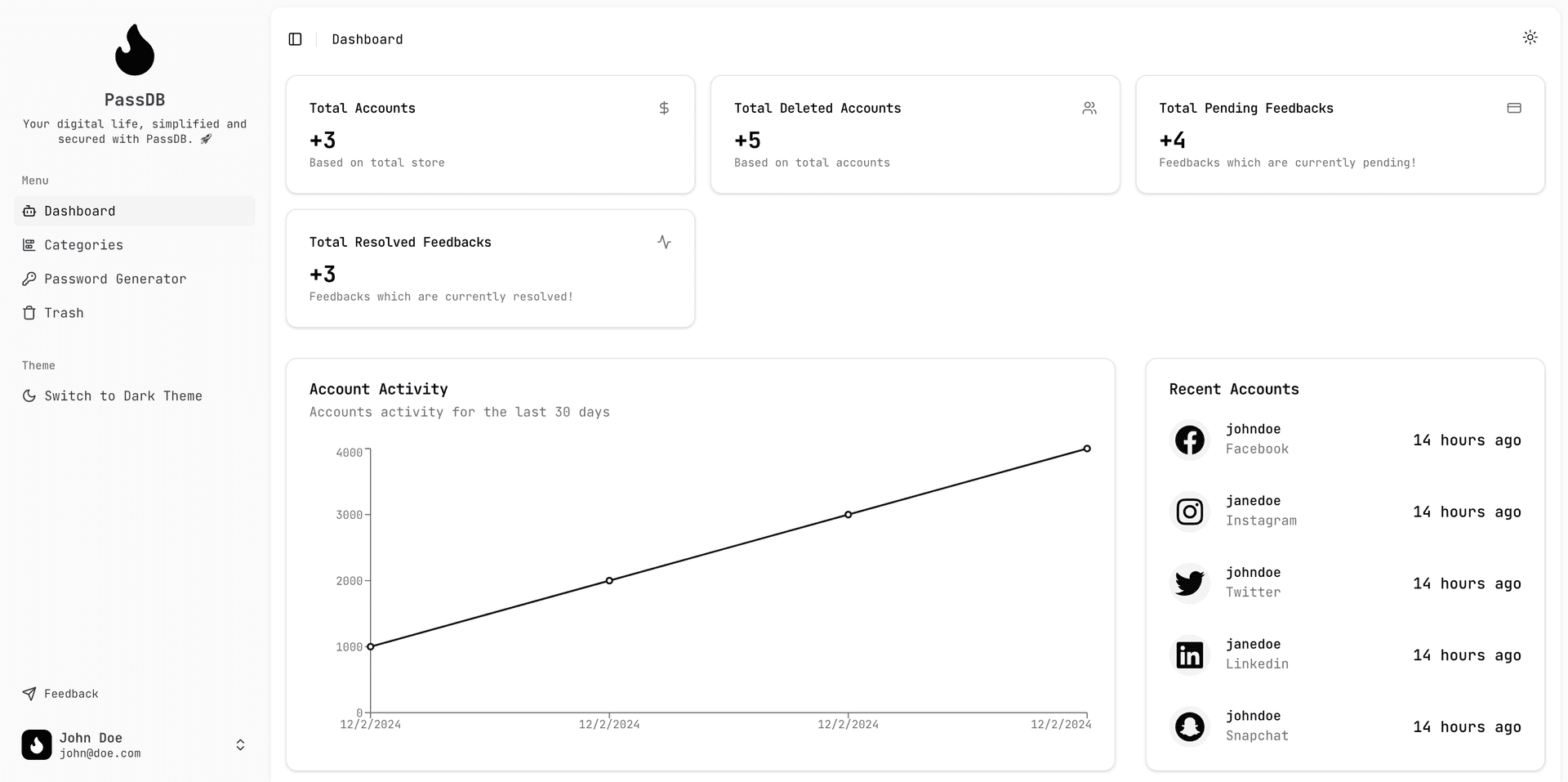Screen dimensions: 1568x782
Task: Open the Password Generator page
Action: coord(115,279)
